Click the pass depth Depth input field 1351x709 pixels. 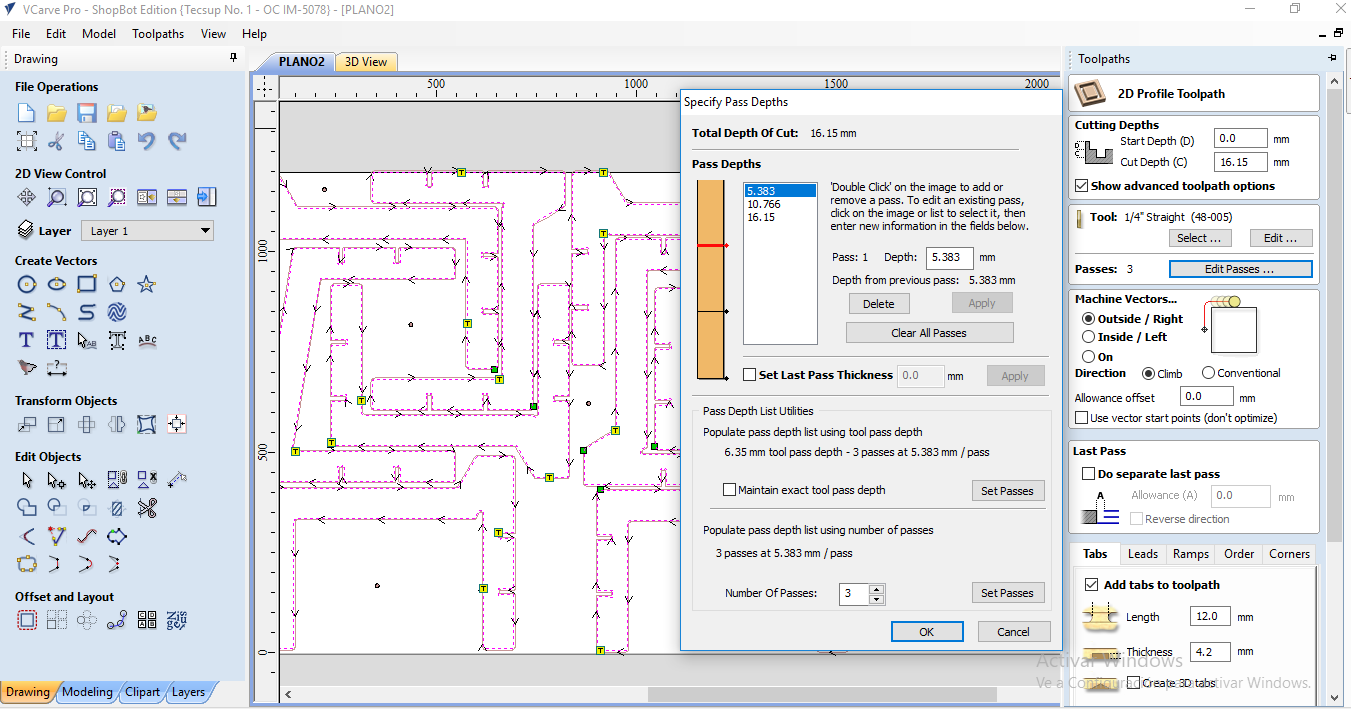click(x=949, y=257)
